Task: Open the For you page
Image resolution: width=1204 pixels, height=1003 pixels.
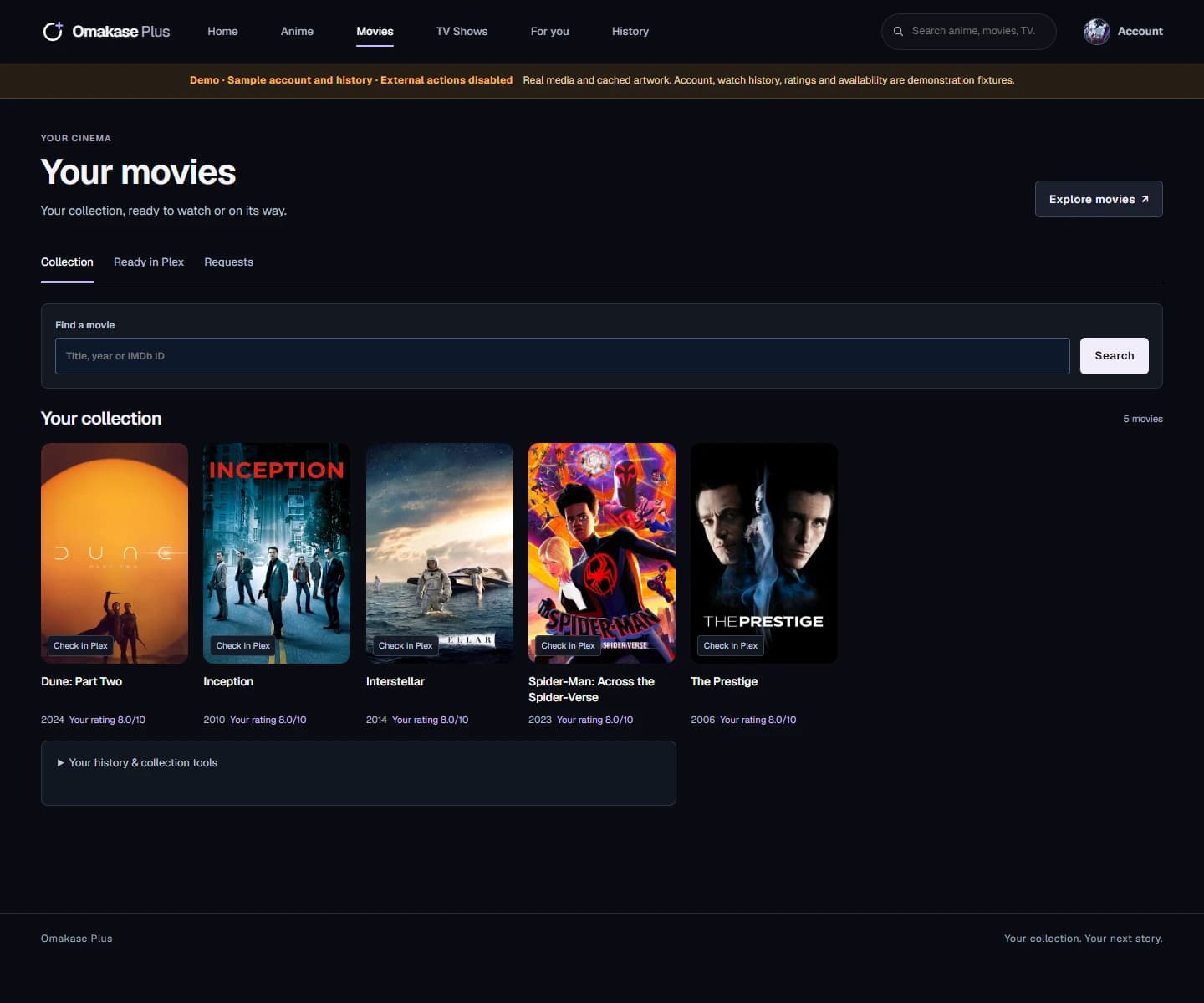Action: point(549,31)
